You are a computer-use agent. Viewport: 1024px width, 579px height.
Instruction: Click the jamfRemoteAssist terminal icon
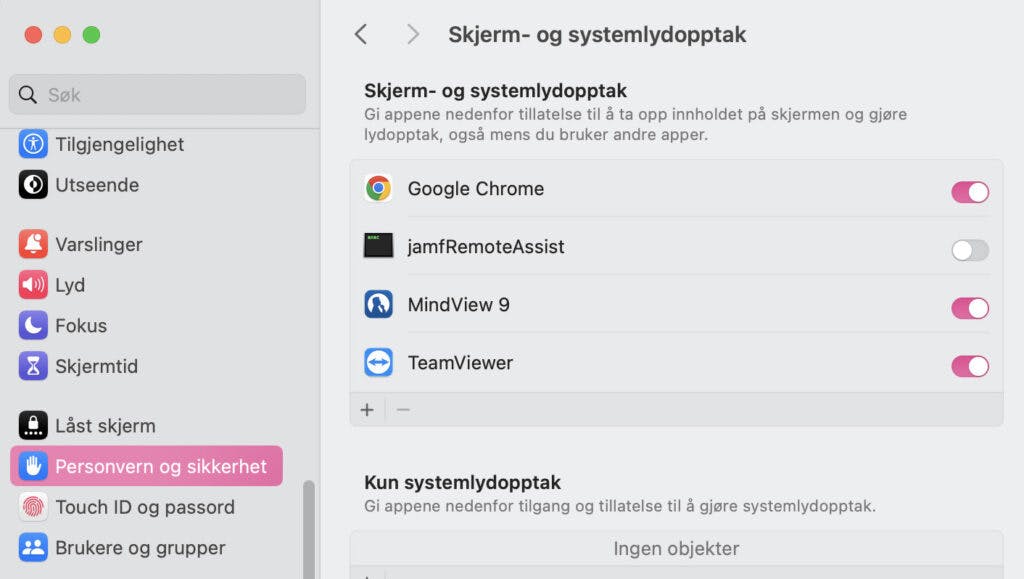coord(378,246)
